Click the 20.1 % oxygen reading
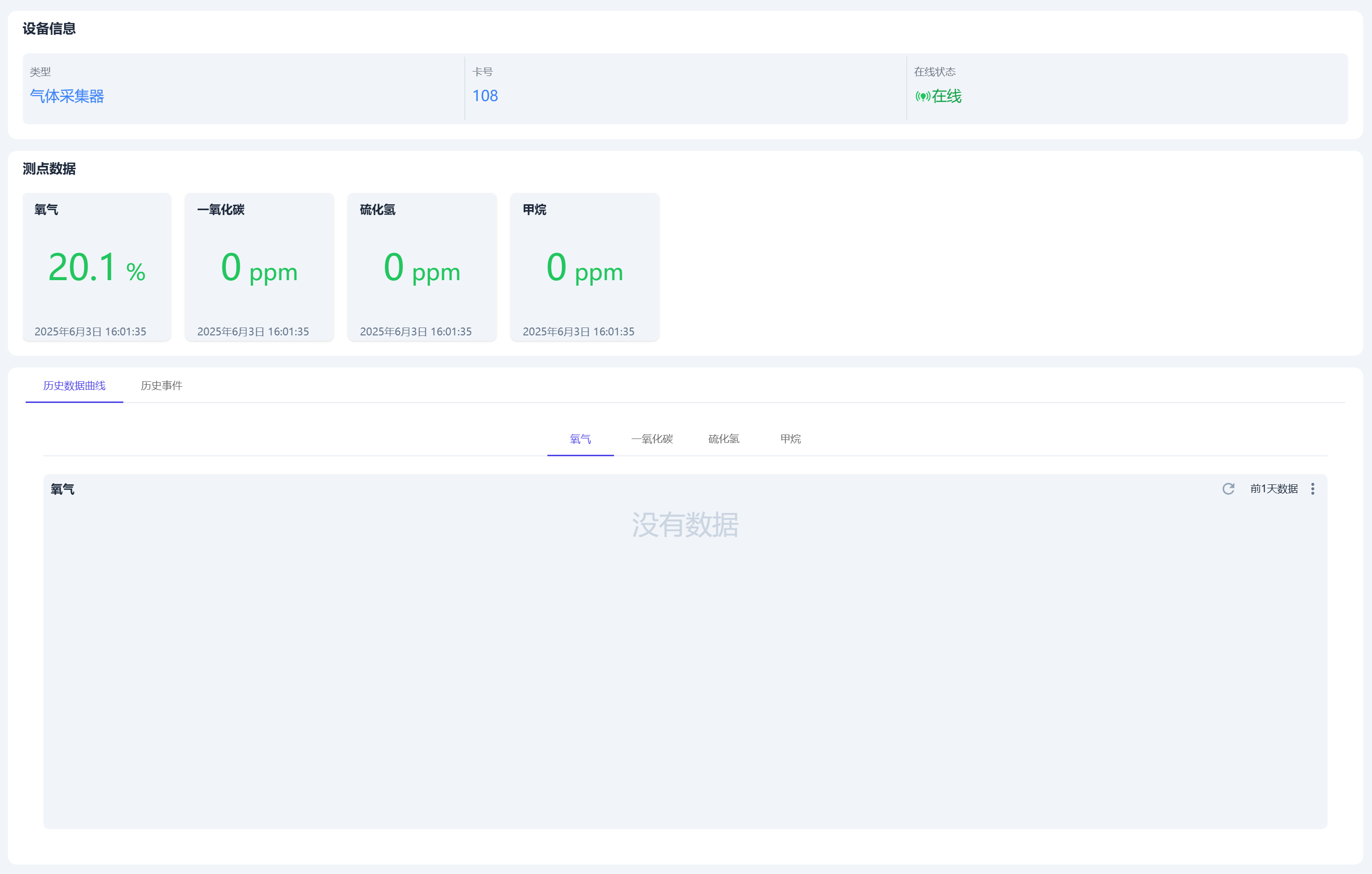 [x=97, y=267]
